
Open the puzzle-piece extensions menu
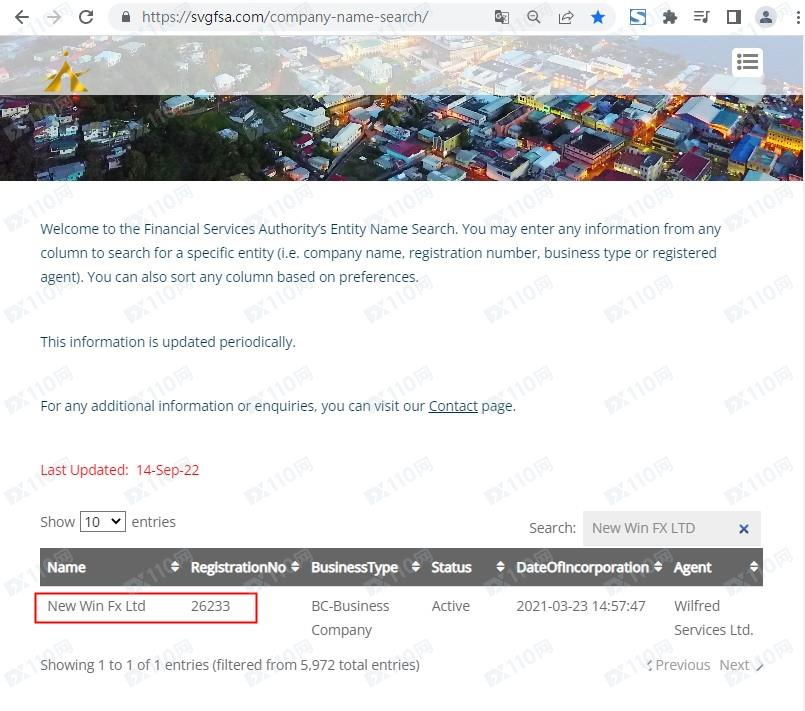click(x=670, y=17)
